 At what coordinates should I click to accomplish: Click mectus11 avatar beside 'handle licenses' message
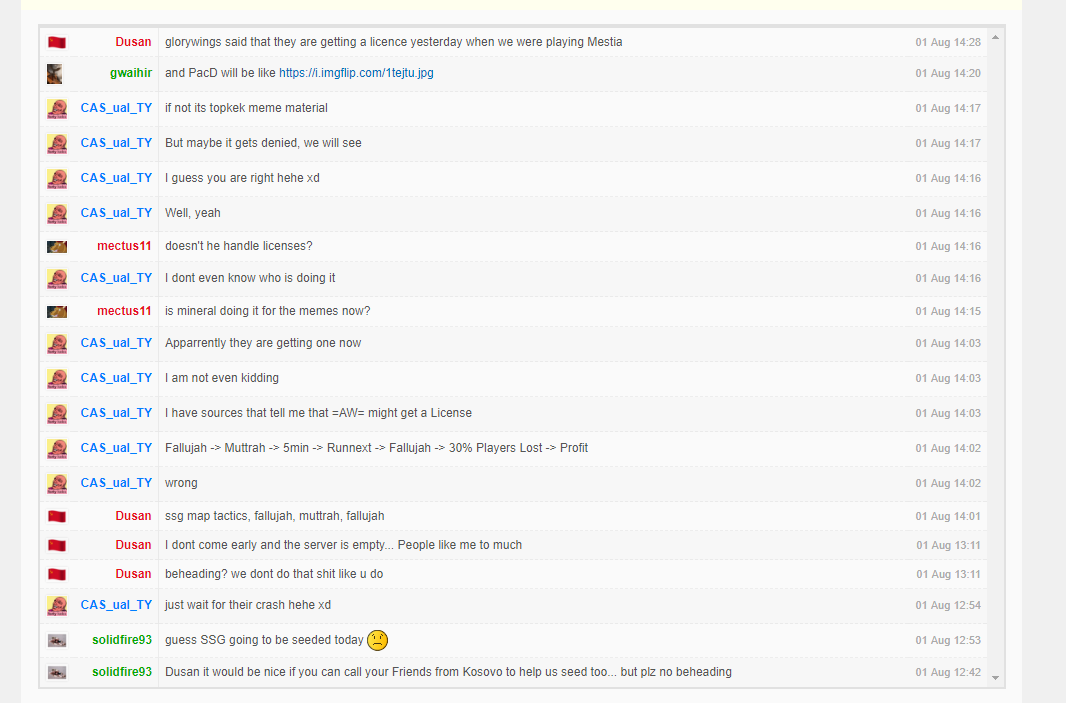pyautogui.click(x=57, y=246)
